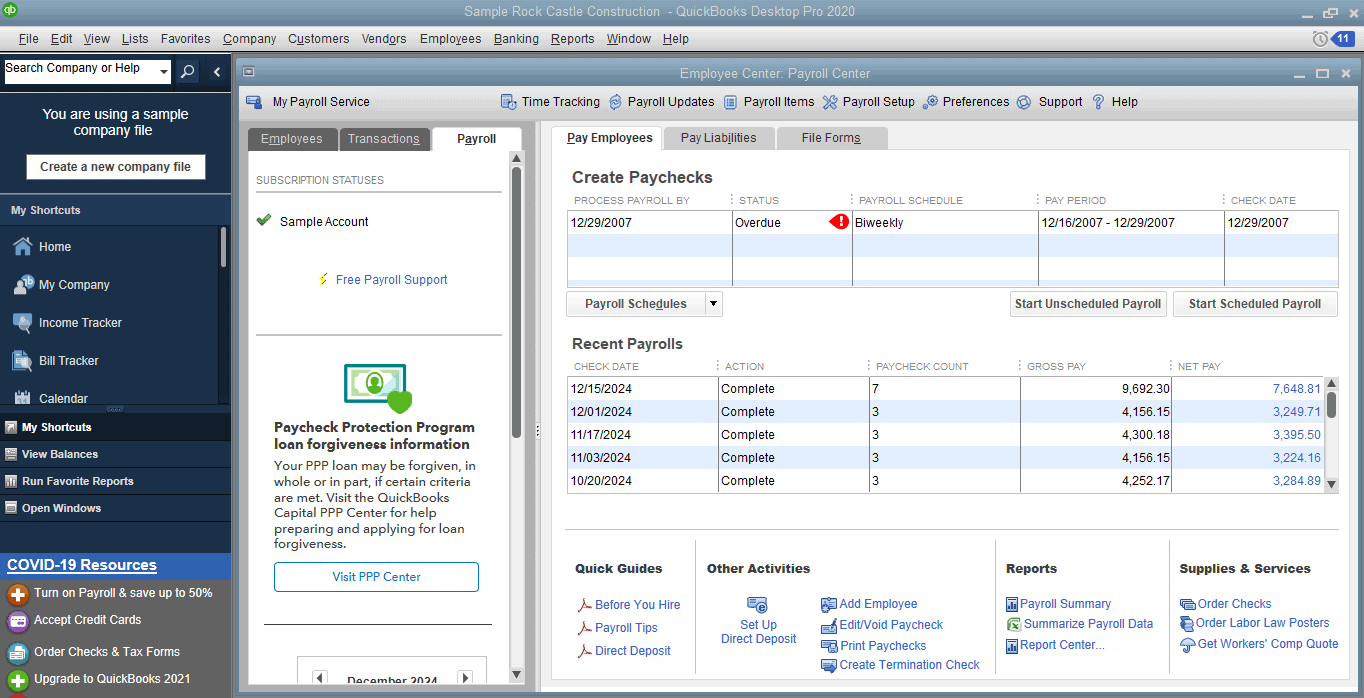The width and height of the screenshot is (1364, 698).
Task: Switch to the Employees tab
Action: 292,139
